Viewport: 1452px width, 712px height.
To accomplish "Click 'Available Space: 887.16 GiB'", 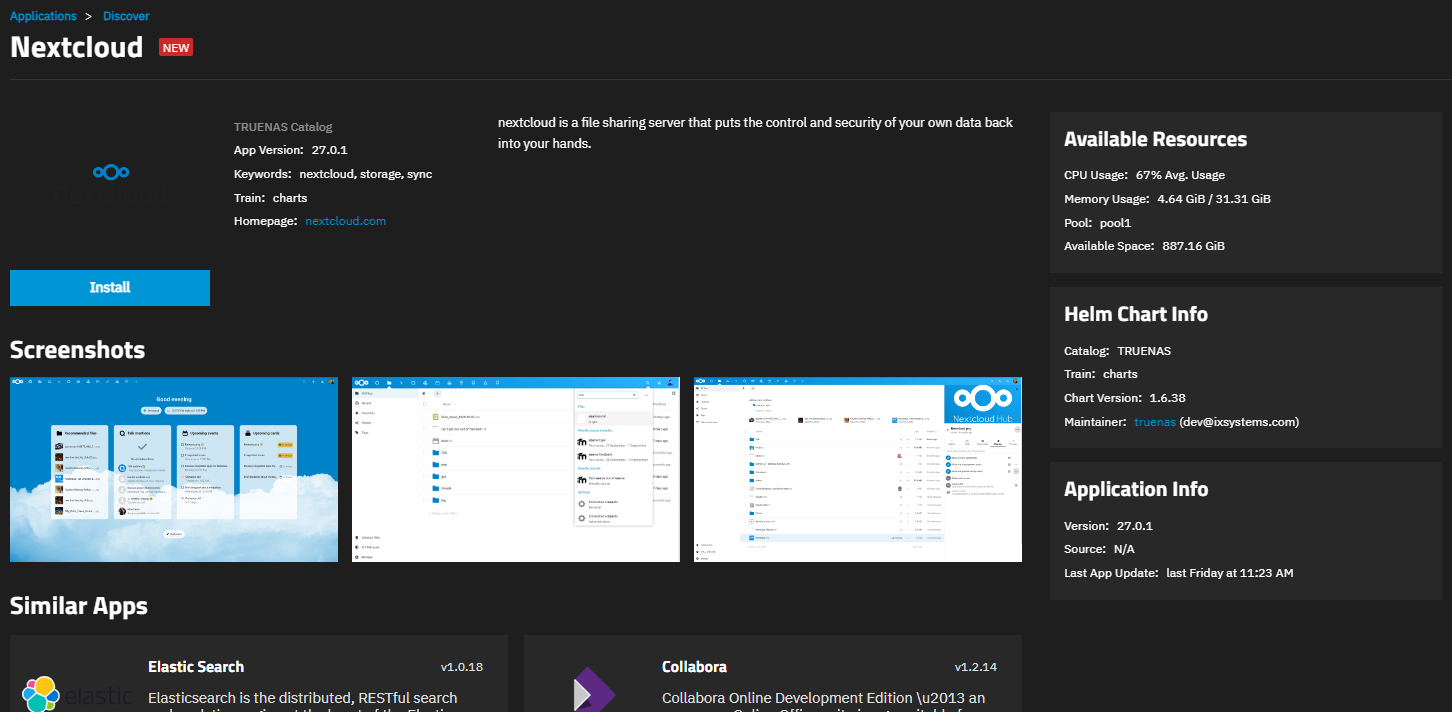I will [1144, 246].
